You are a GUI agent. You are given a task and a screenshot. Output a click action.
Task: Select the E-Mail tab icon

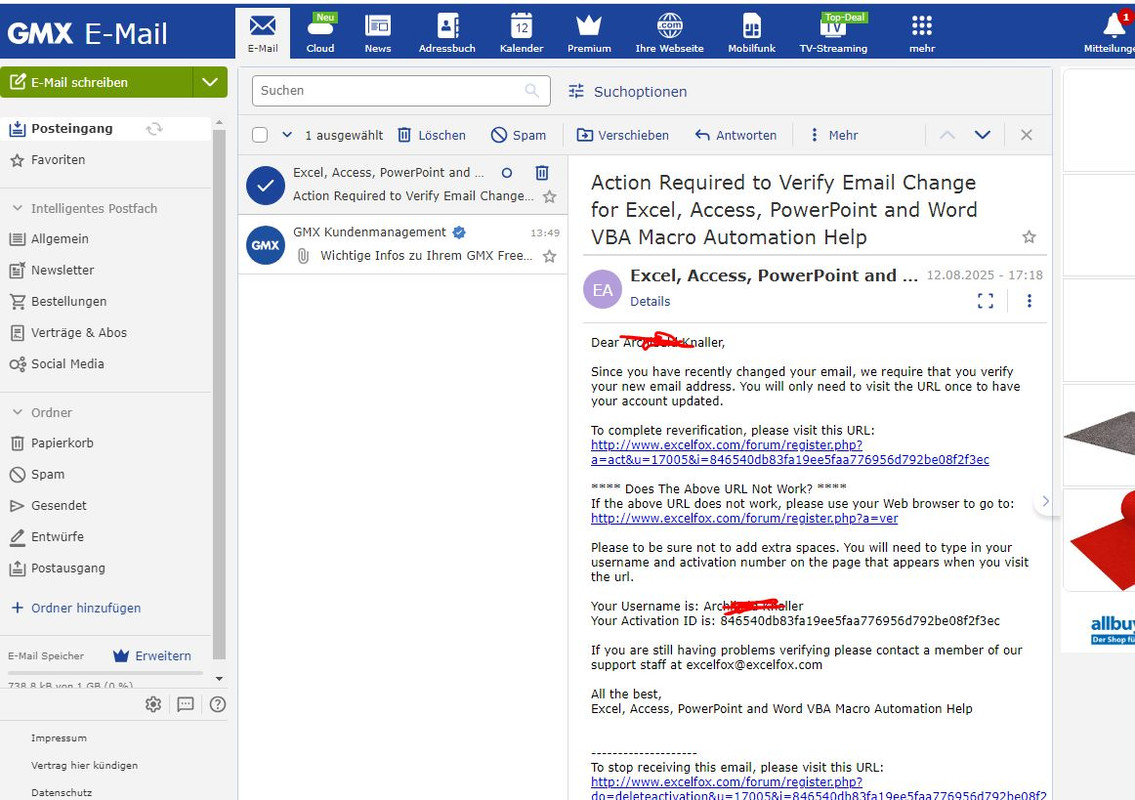(x=262, y=33)
